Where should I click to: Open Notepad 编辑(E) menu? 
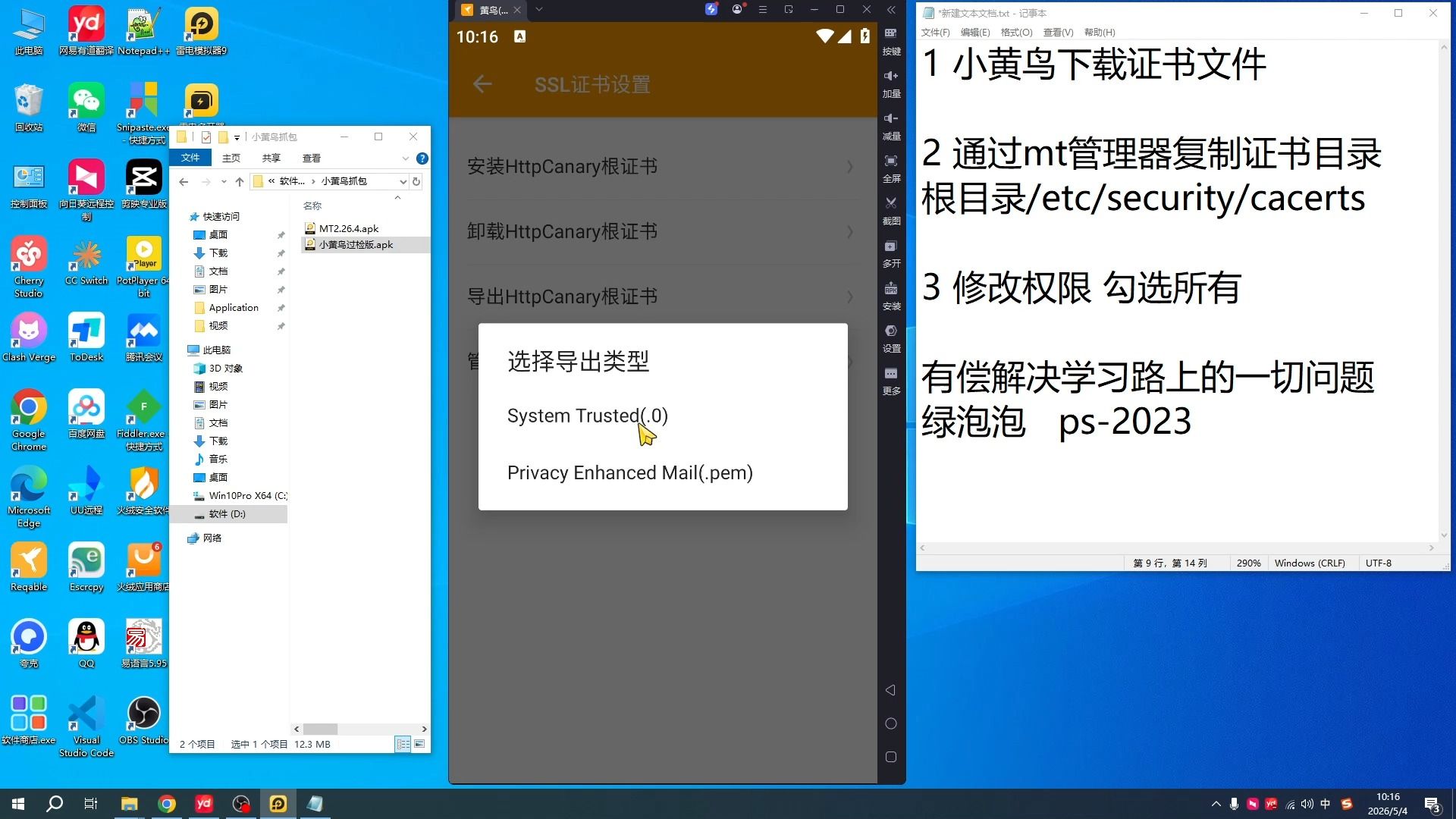975,33
